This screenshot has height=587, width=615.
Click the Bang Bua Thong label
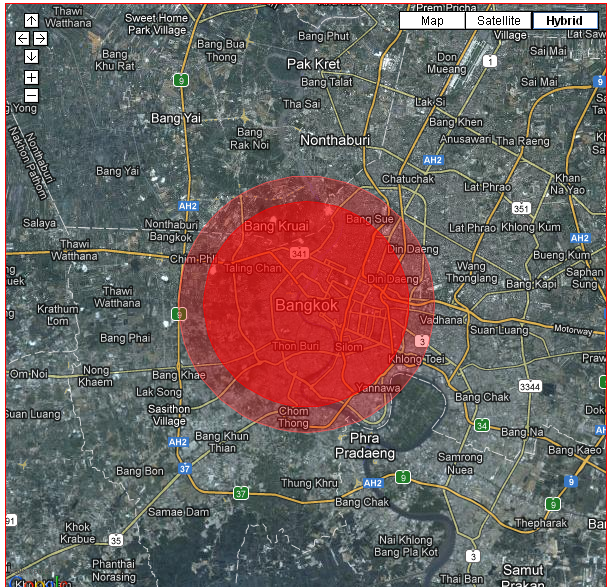click(221, 51)
